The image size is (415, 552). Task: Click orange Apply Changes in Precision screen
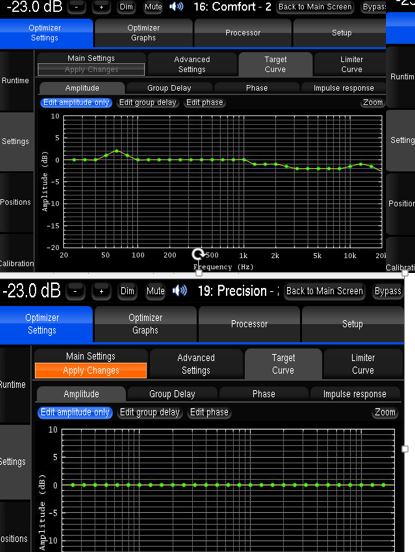pos(91,370)
